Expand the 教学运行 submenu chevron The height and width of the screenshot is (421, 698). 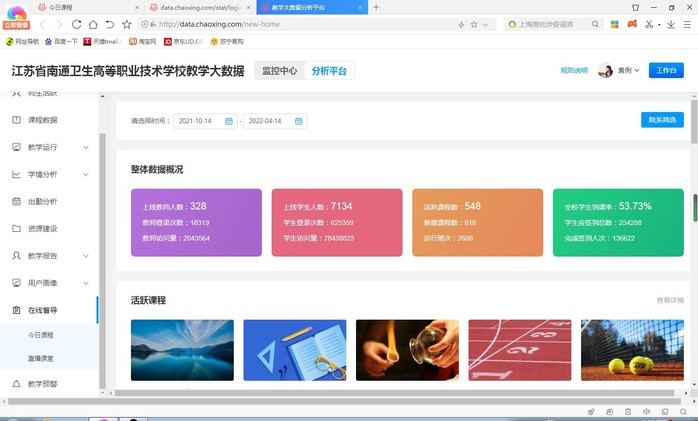click(x=86, y=147)
